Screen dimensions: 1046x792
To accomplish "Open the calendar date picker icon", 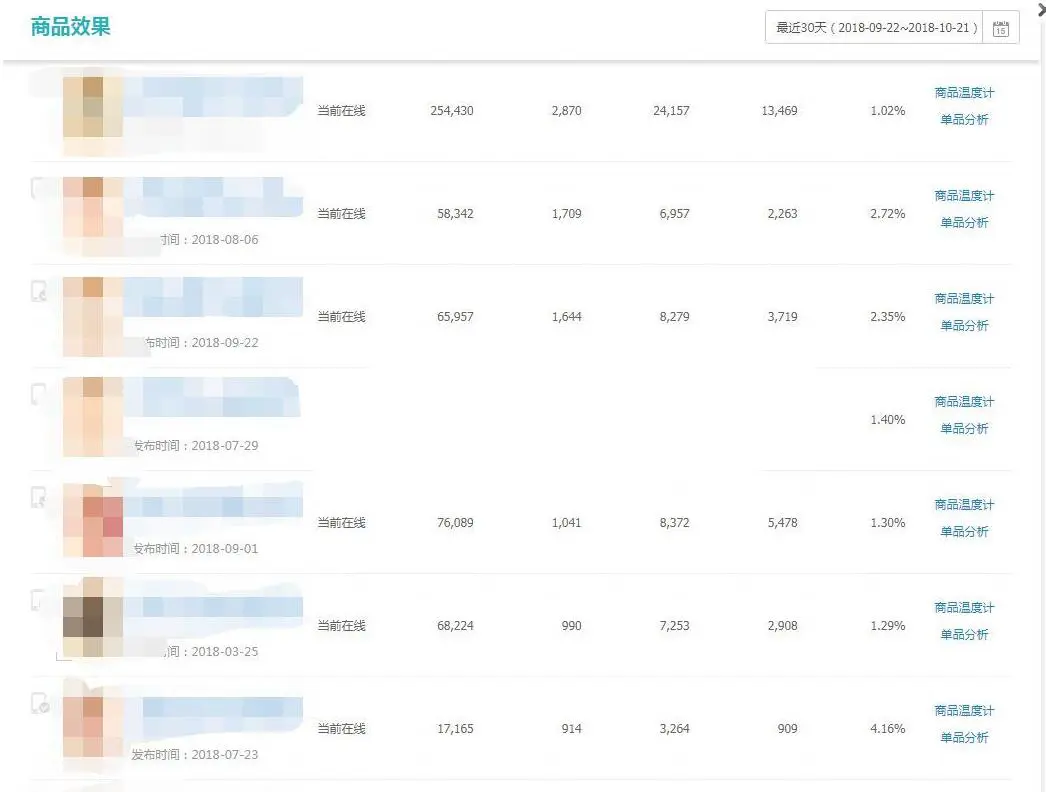I will tap(1000, 28).
